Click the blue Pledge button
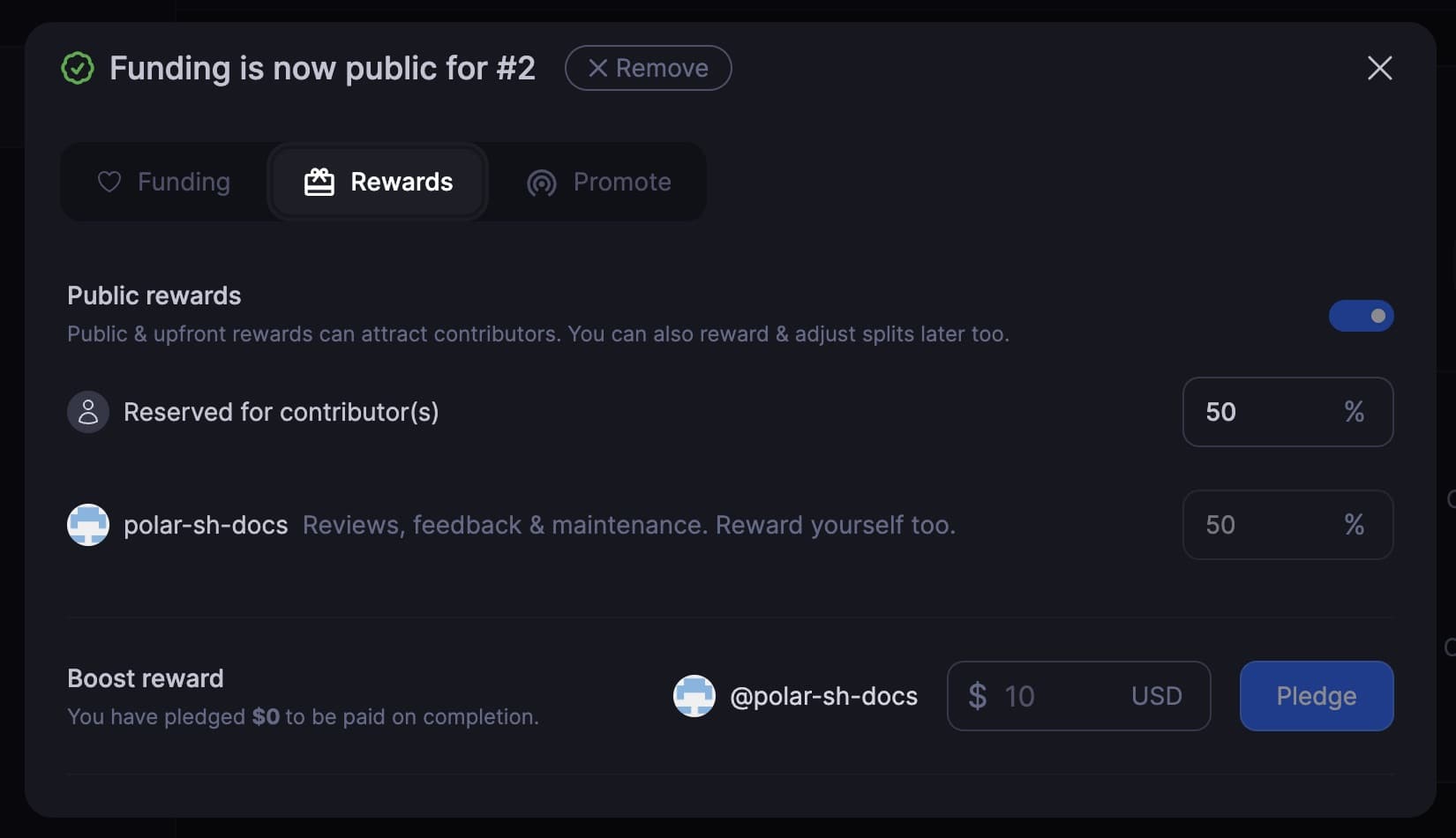 point(1317,696)
